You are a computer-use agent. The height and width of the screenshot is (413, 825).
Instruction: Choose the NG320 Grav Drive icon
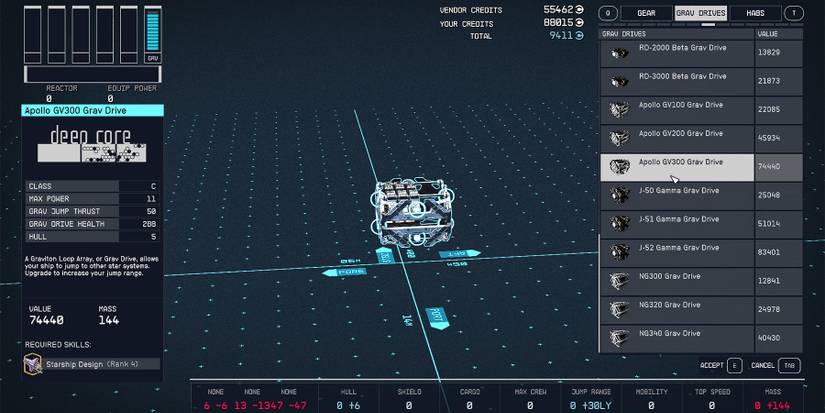pyautogui.click(x=619, y=309)
